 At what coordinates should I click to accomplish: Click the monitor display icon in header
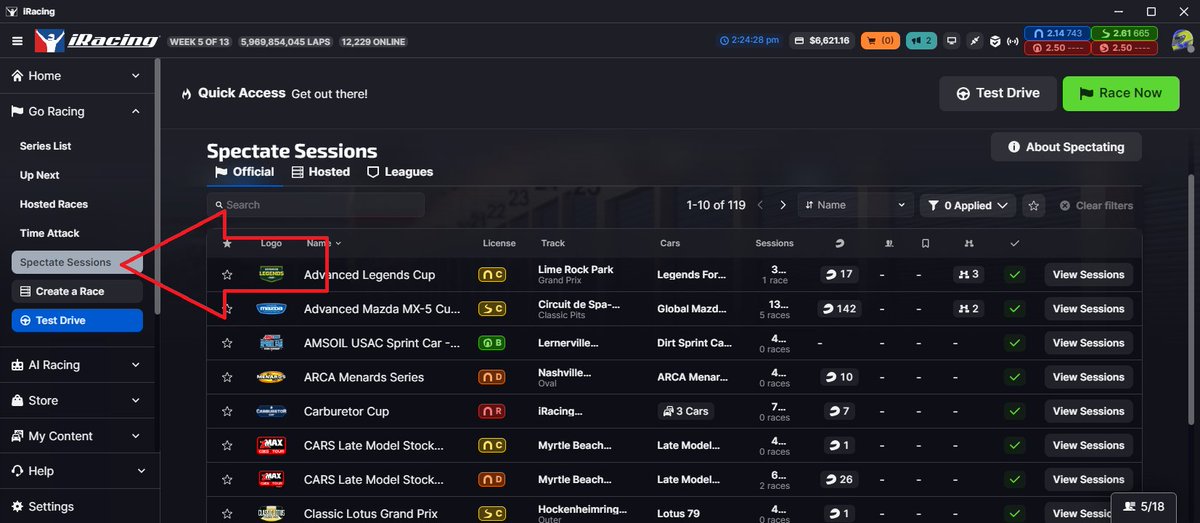click(x=952, y=41)
